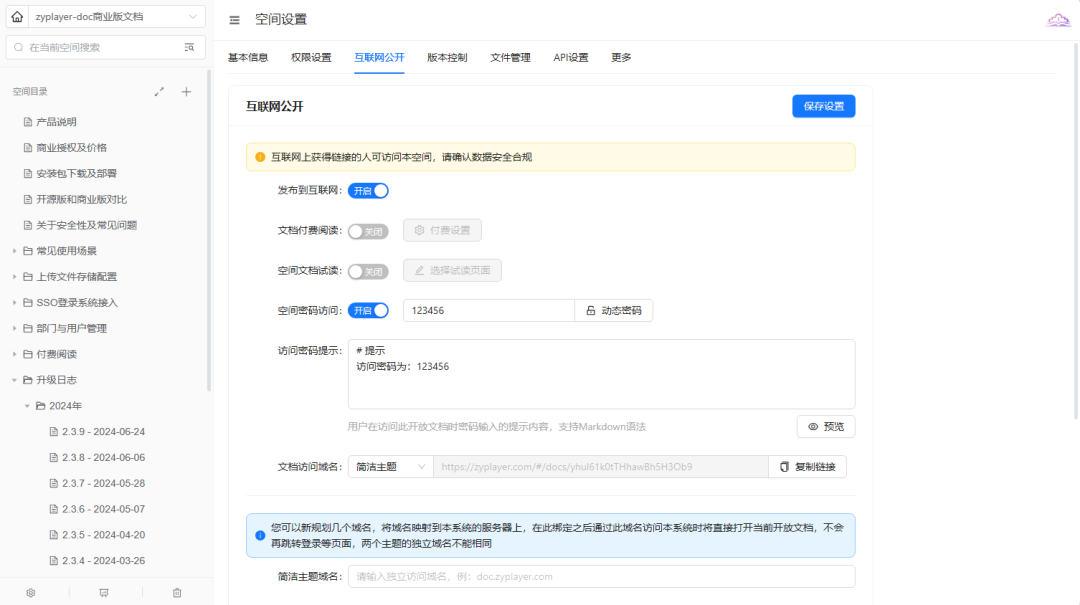The height and width of the screenshot is (605, 1080).
Task: Click the home icon beside space selector
Action: 17,17
